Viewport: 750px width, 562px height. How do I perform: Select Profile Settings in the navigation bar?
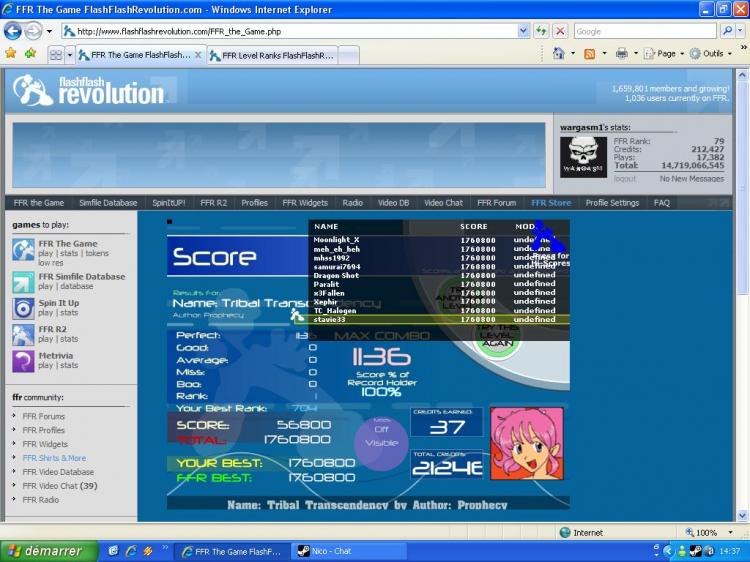[x=612, y=203]
